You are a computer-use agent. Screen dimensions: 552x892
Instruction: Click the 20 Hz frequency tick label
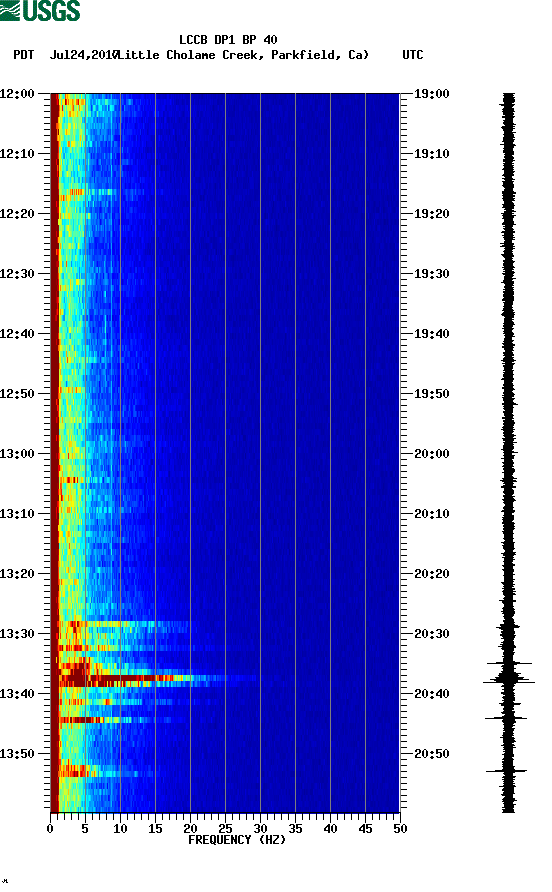(190, 829)
